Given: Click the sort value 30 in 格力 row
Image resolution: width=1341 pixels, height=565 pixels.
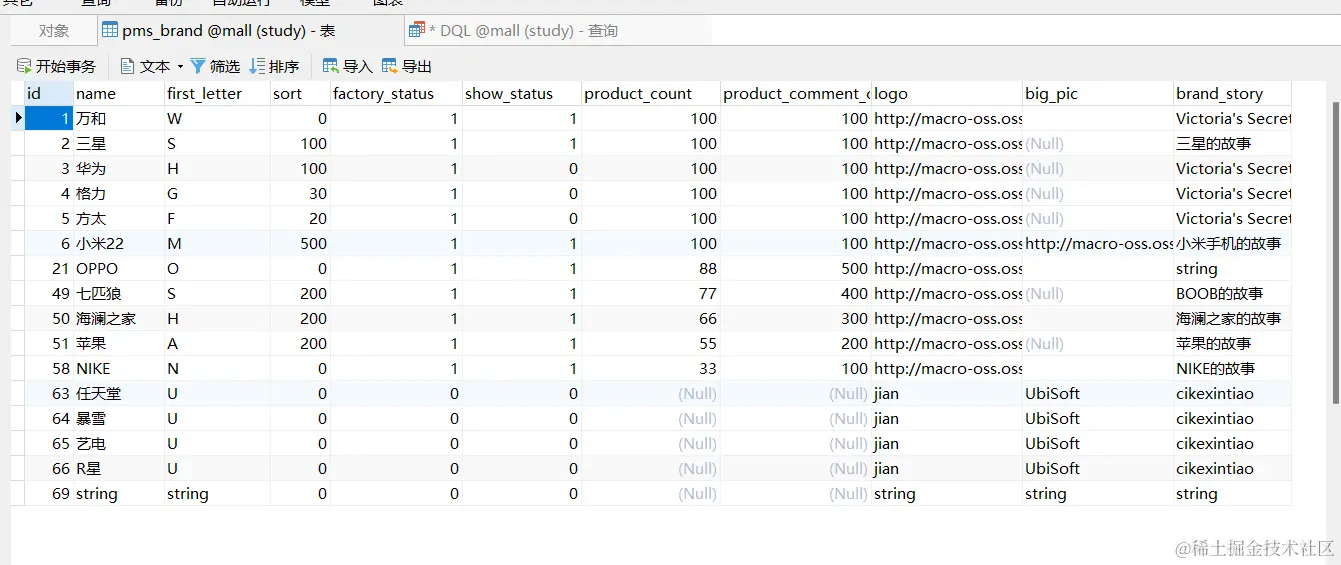Looking at the screenshot, I should [x=300, y=193].
